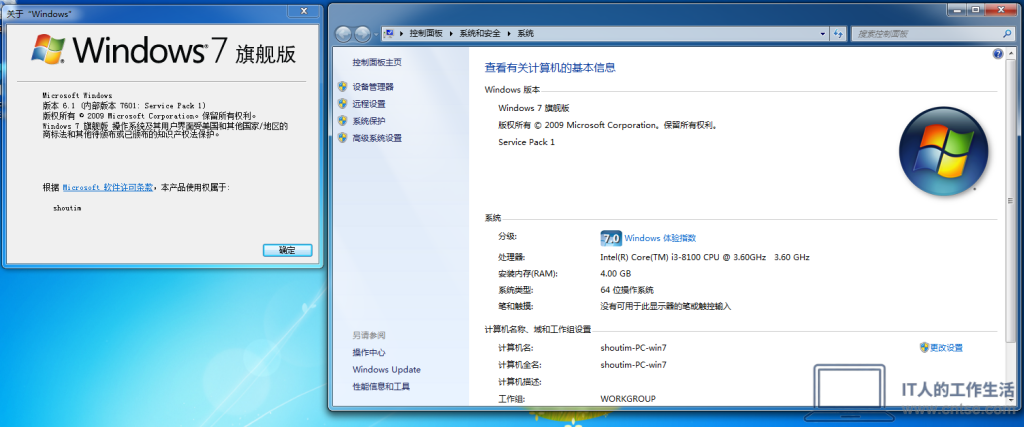This screenshot has width=1024, height=427.
Task: Click the 更改设置 link
Action: pyautogui.click(x=946, y=348)
